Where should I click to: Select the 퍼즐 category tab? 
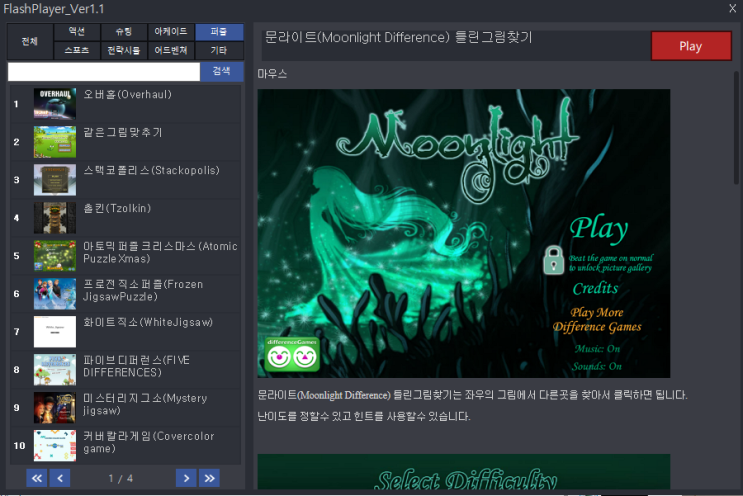[219, 32]
